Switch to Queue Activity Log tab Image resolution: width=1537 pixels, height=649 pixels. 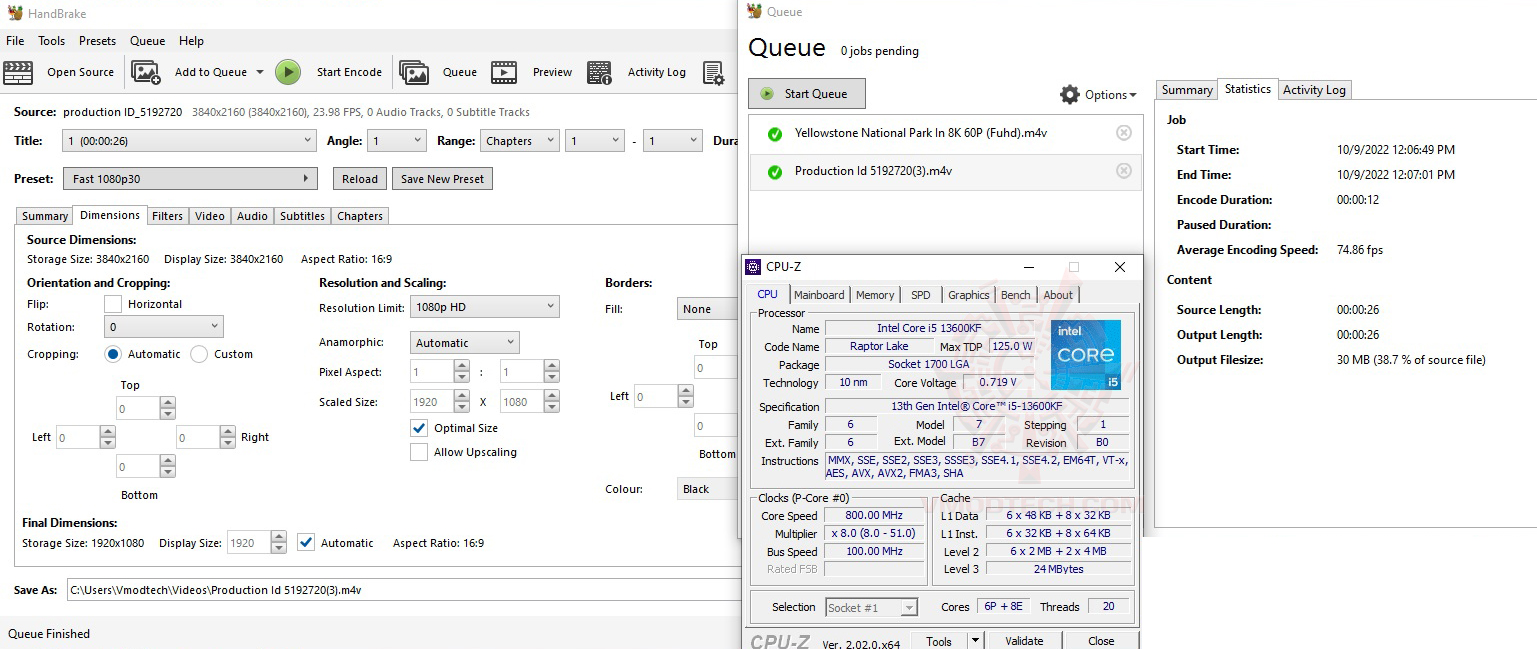(x=1314, y=90)
